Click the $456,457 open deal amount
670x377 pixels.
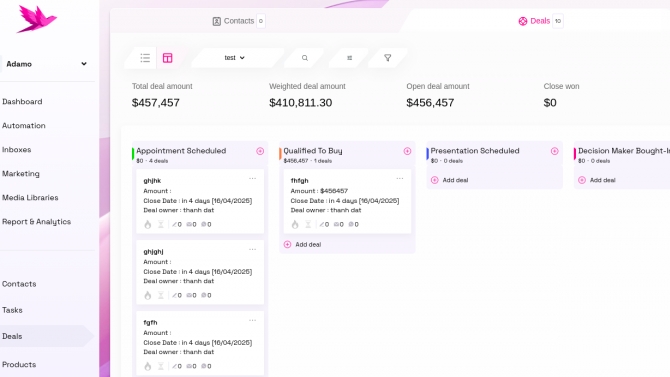[x=430, y=103]
